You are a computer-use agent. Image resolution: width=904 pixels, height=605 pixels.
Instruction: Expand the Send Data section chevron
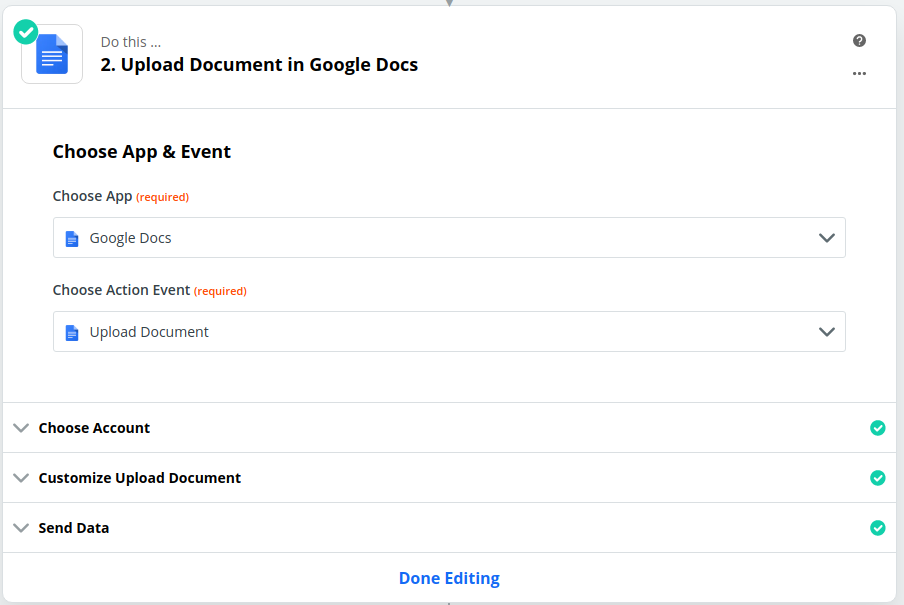(21, 528)
